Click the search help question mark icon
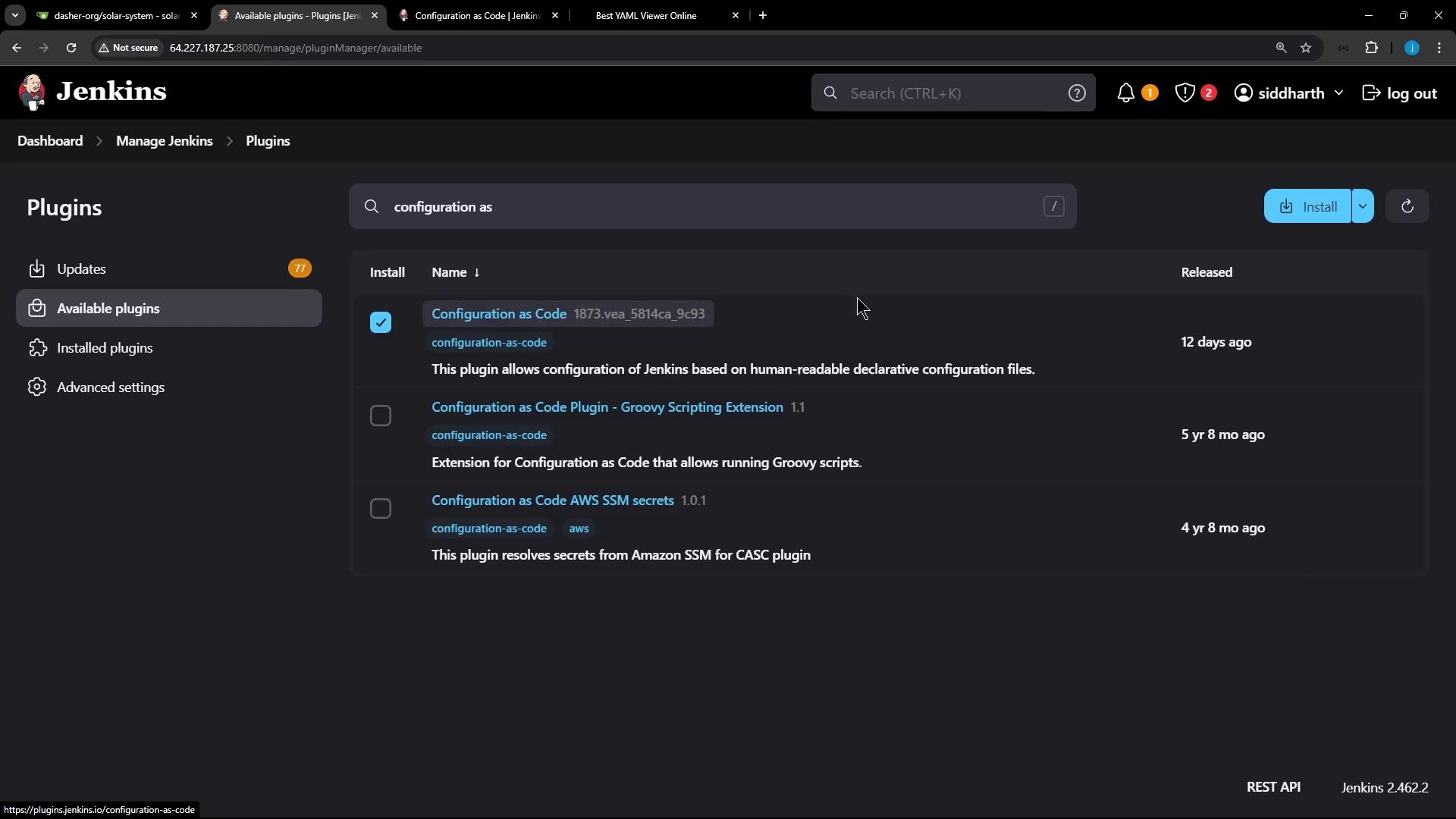The width and height of the screenshot is (1456, 819). [x=1076, y=93]
